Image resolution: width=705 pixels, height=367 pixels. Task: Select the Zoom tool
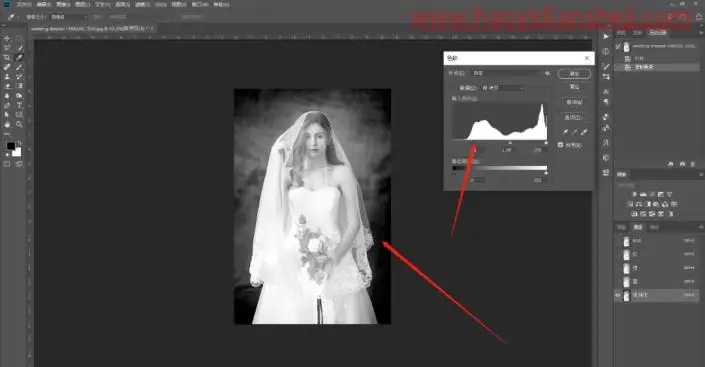click(x=19, y=124)
